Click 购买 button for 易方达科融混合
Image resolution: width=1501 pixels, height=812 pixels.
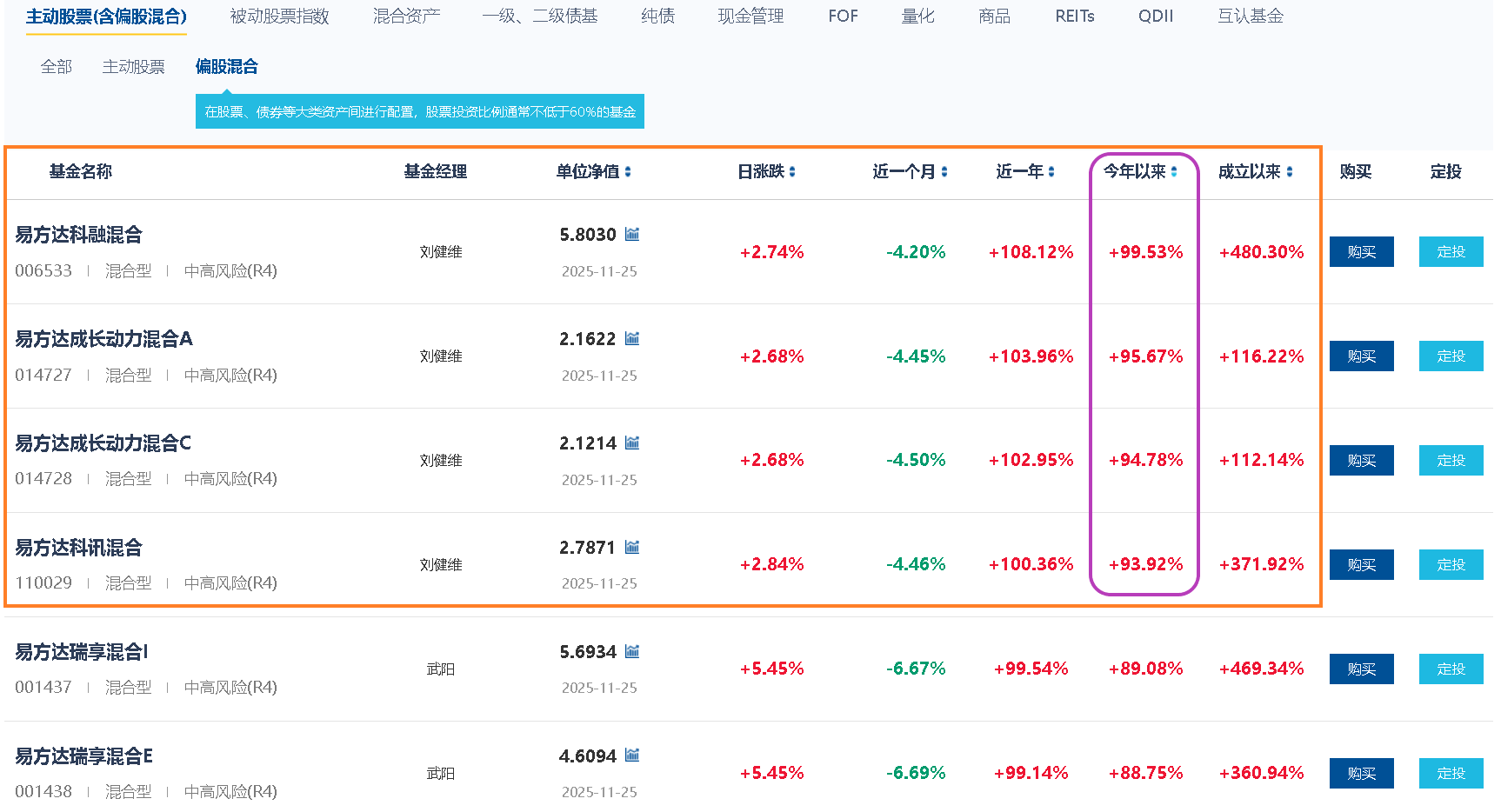pyautogui.click(x=1361, y=252)
